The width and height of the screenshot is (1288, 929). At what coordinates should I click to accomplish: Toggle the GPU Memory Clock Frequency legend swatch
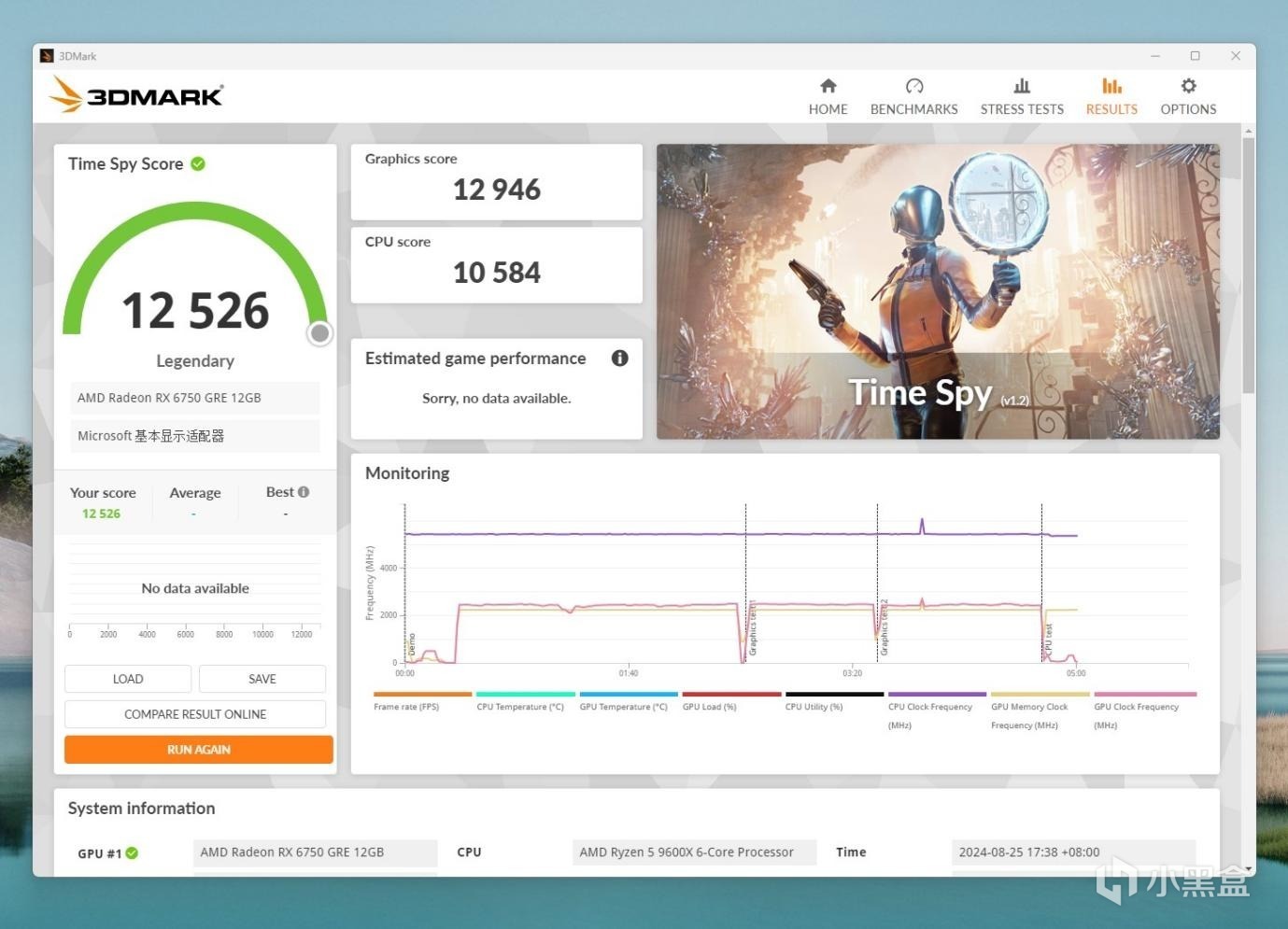[1040, 695]
